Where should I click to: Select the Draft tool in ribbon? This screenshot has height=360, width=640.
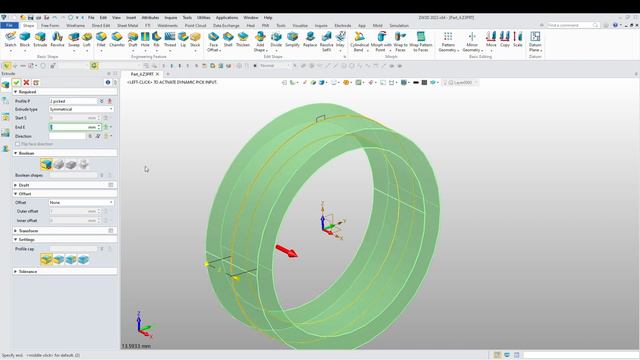pyautogui.click(x=133, y=40)
